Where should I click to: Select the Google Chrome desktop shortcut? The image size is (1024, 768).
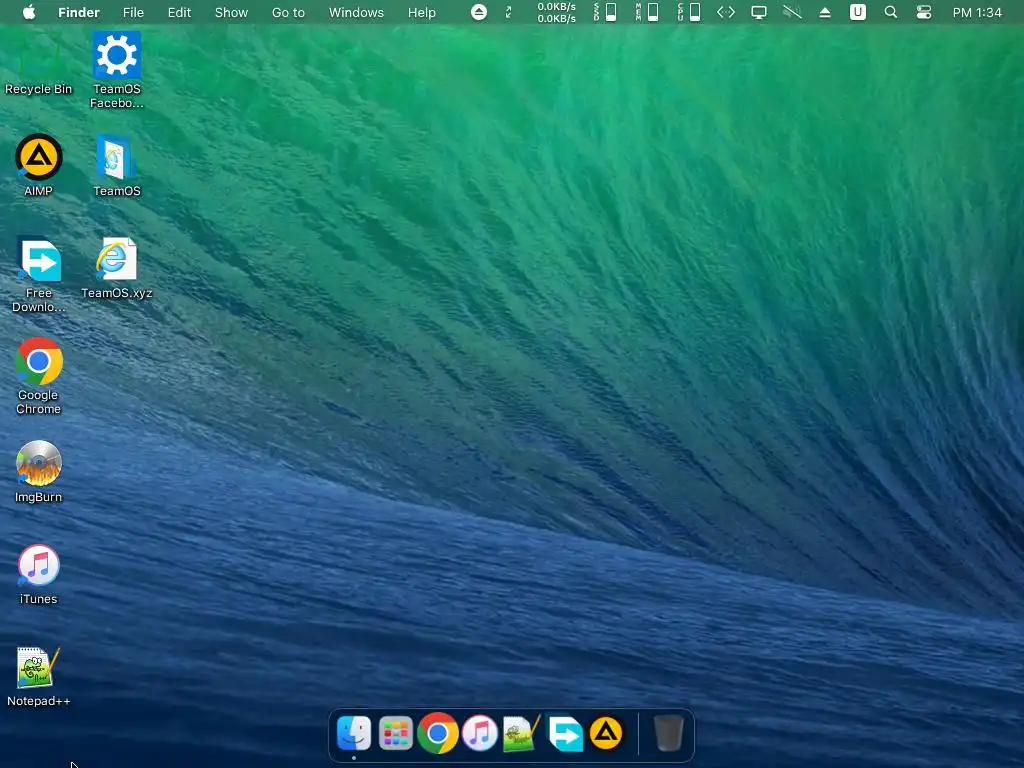(39, 376)
